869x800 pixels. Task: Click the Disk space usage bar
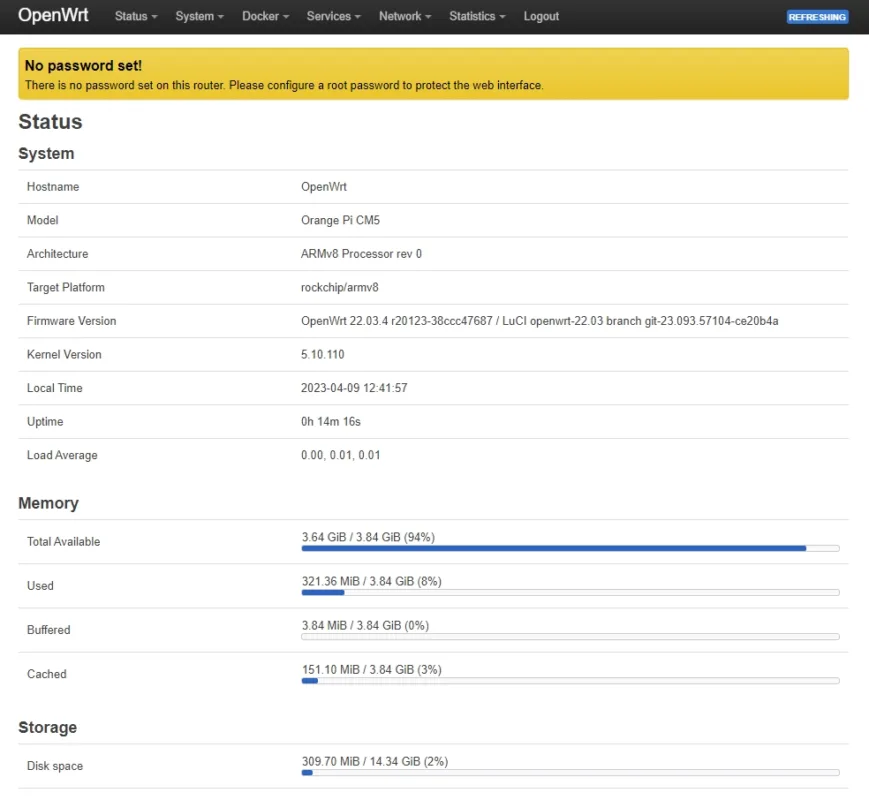(x=570, y=773)
